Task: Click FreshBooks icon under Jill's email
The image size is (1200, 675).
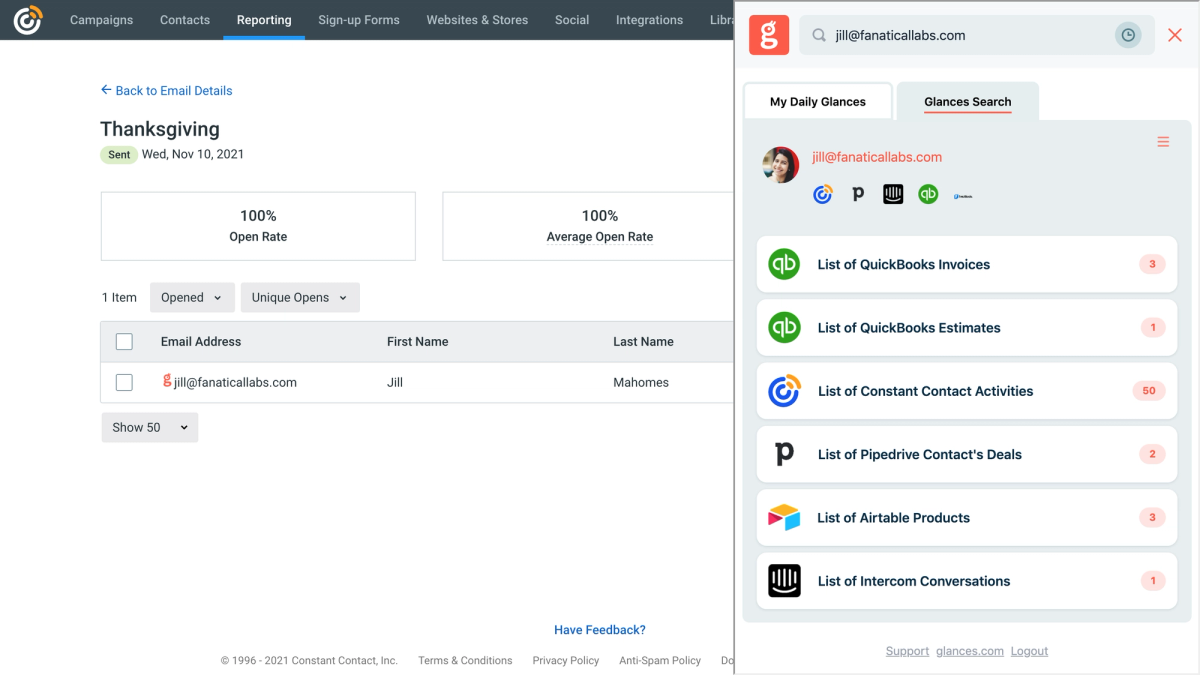Action: (x=962, y=196)
